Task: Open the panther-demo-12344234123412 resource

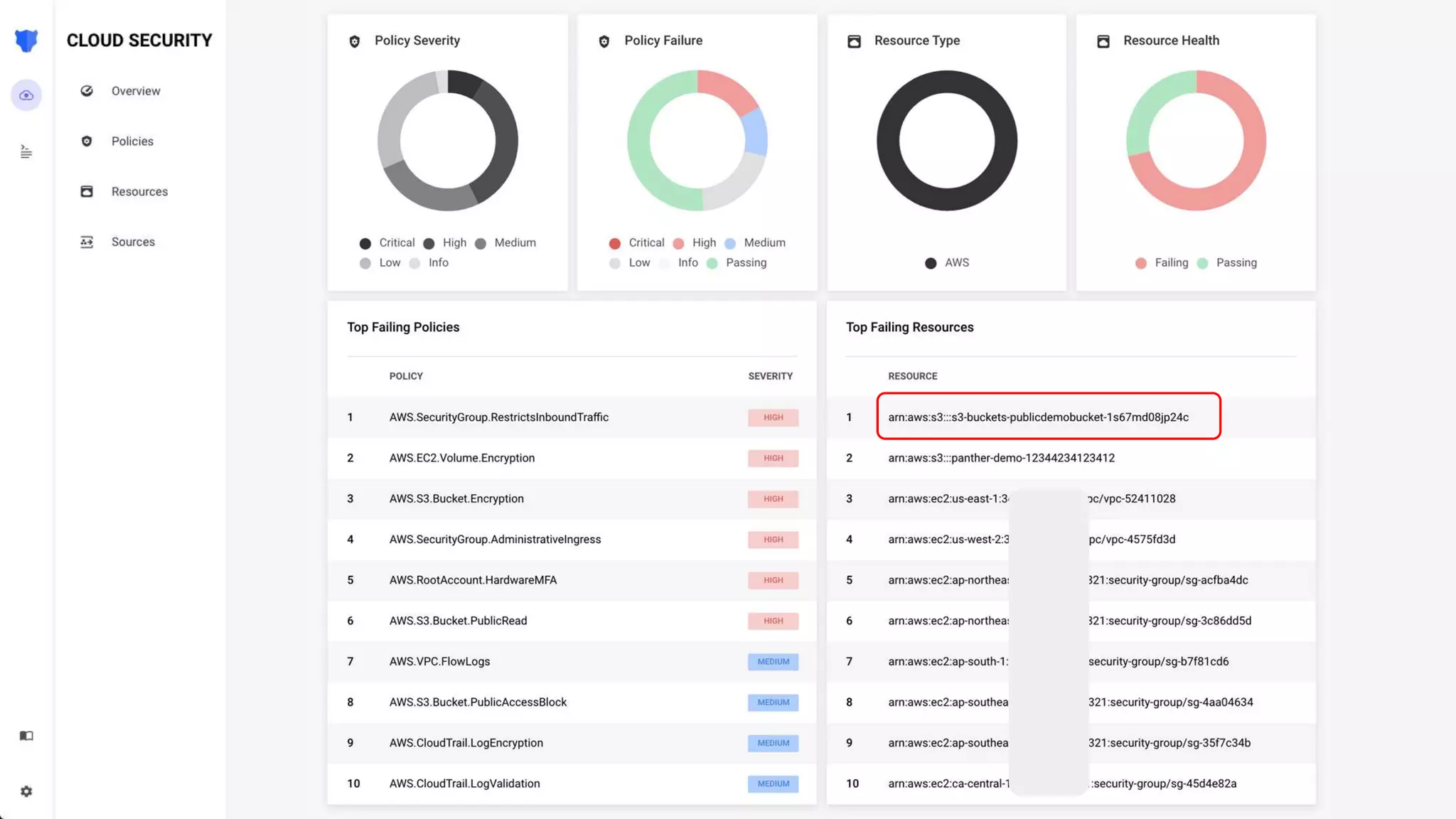Action: 1001,459
